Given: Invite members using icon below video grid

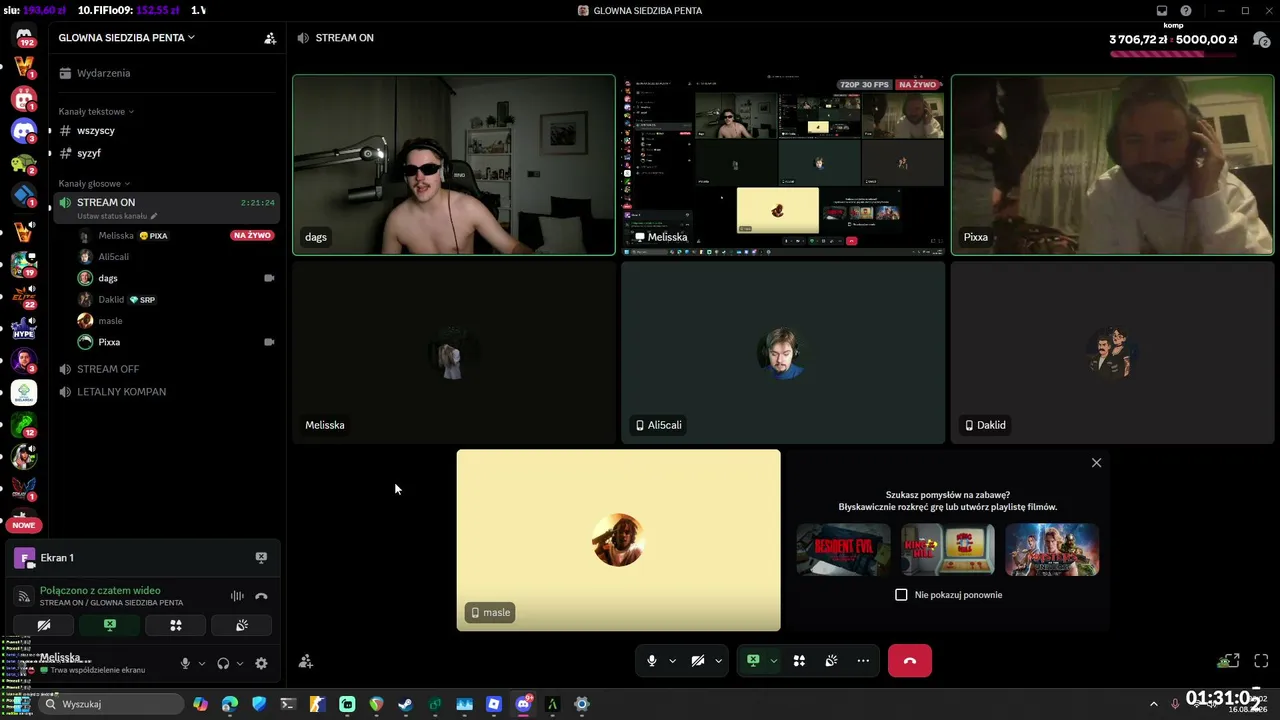Looking at the screenshot, I should (x=306, y=661).
